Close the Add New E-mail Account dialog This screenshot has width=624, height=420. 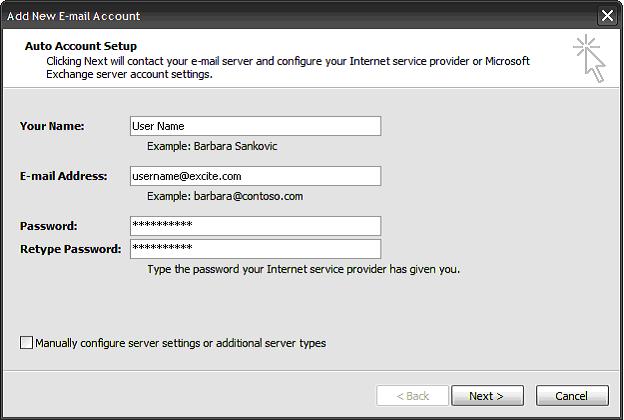click(607, 16)
